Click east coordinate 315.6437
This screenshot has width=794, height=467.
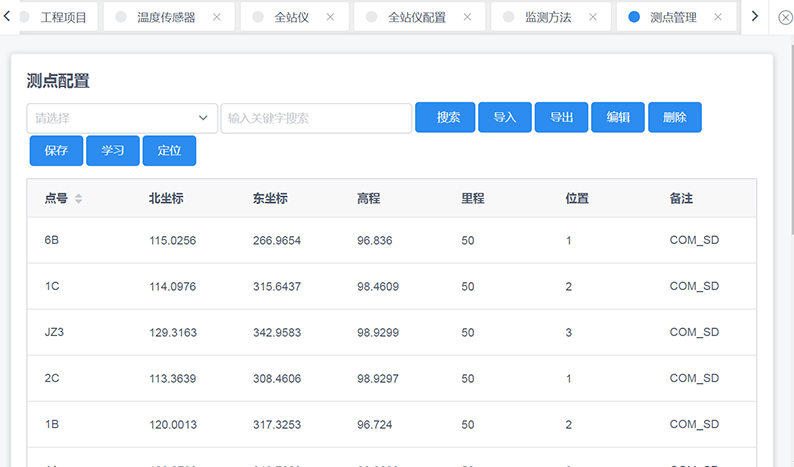(x=277, y=287)
